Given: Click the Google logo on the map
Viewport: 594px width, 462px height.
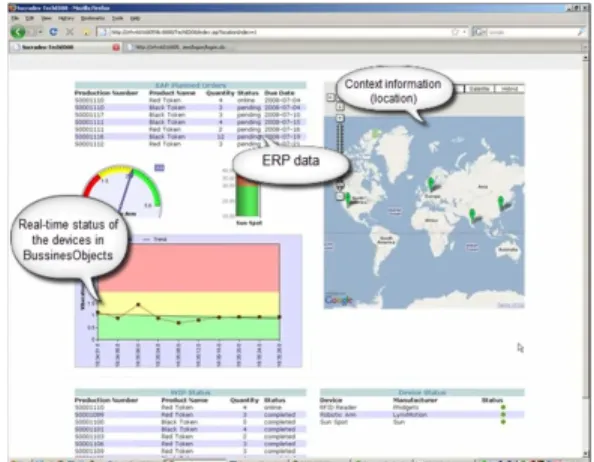Looking at the screenshot, I should (339, 300).
